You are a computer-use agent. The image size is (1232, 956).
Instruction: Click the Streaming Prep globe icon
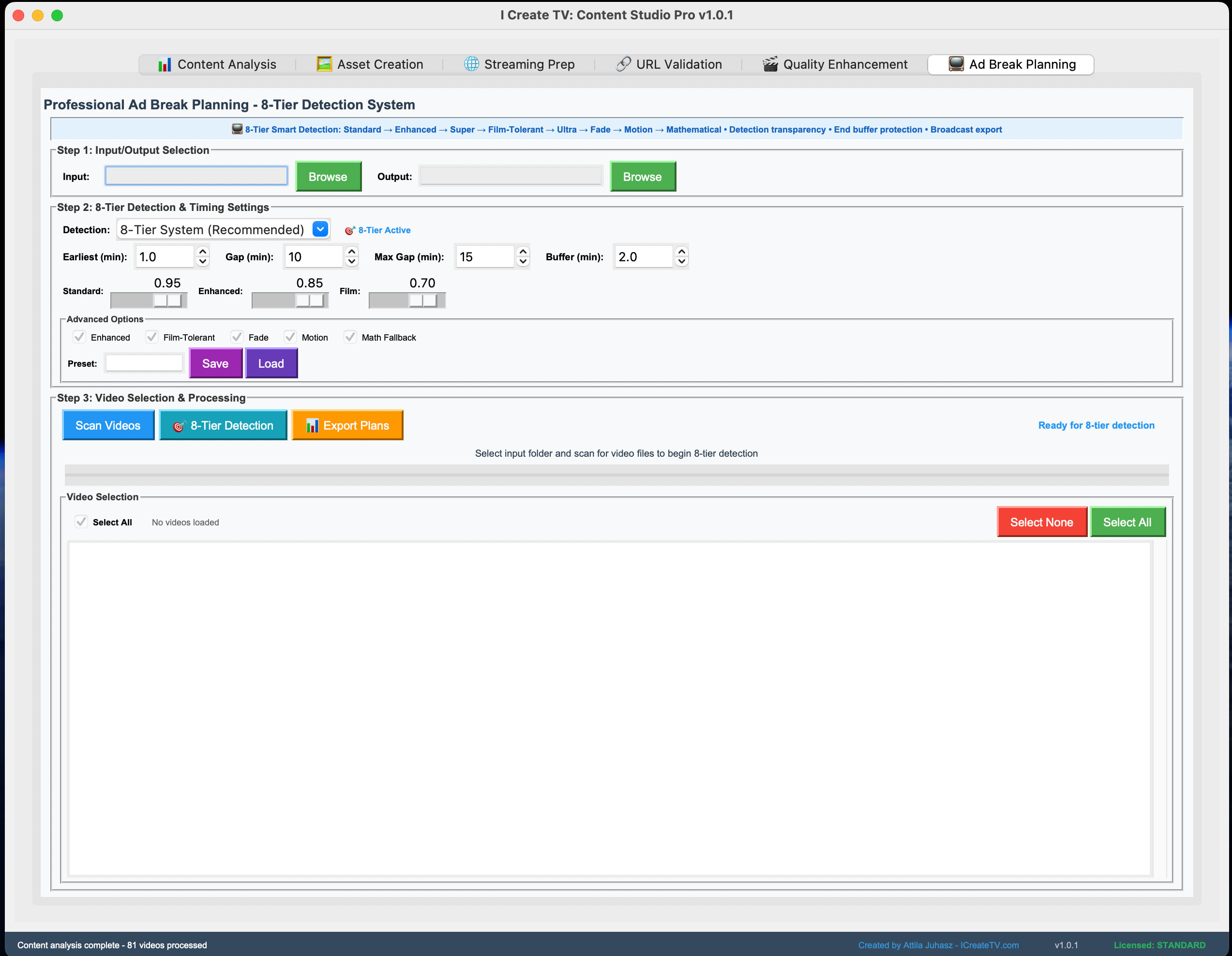point(471,64)
